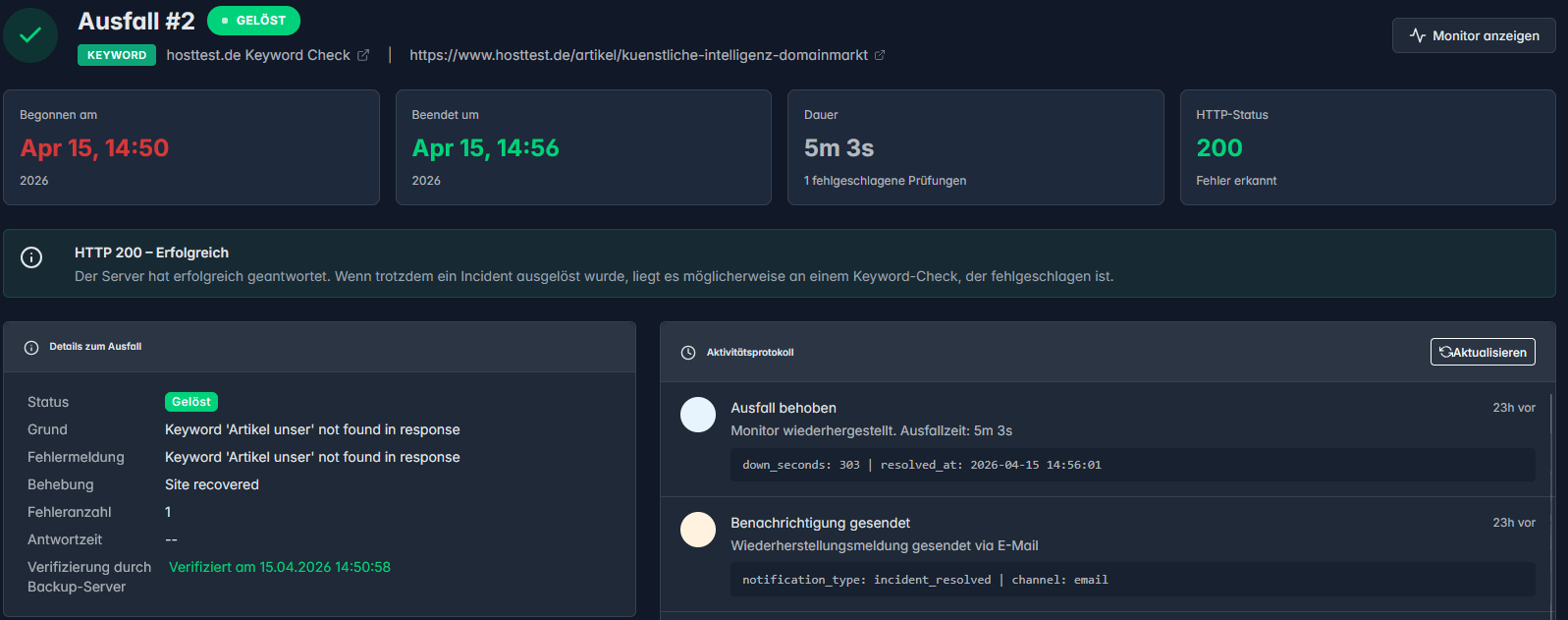Click the green checkmark resolved status icon
The height and width of the screenshot is (620, 1568).
[x=30, y=35]
